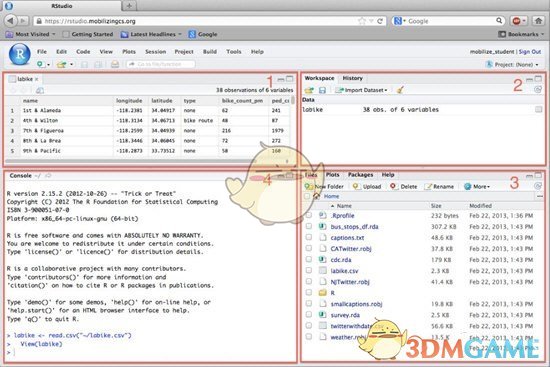The image size is (550, 367).
Task: Click the Delete button in Files pane
Action: 403,187
